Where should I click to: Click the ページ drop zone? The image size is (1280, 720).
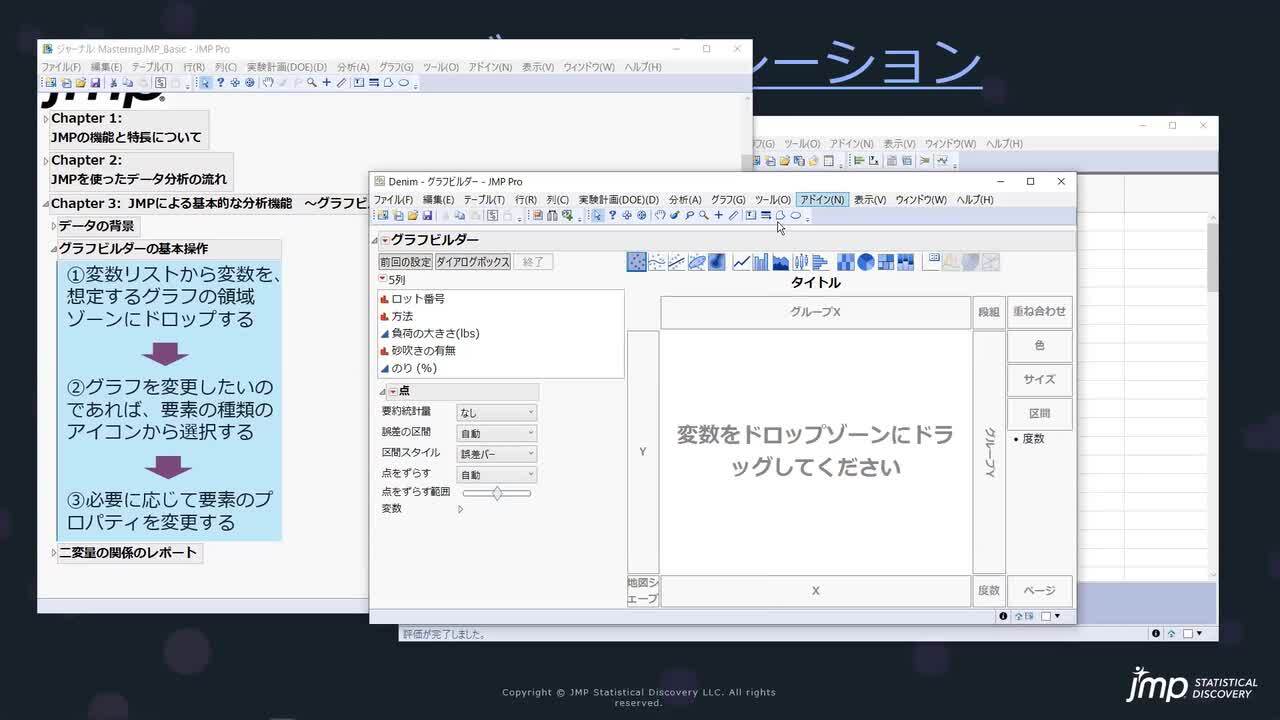(1039, 591)
